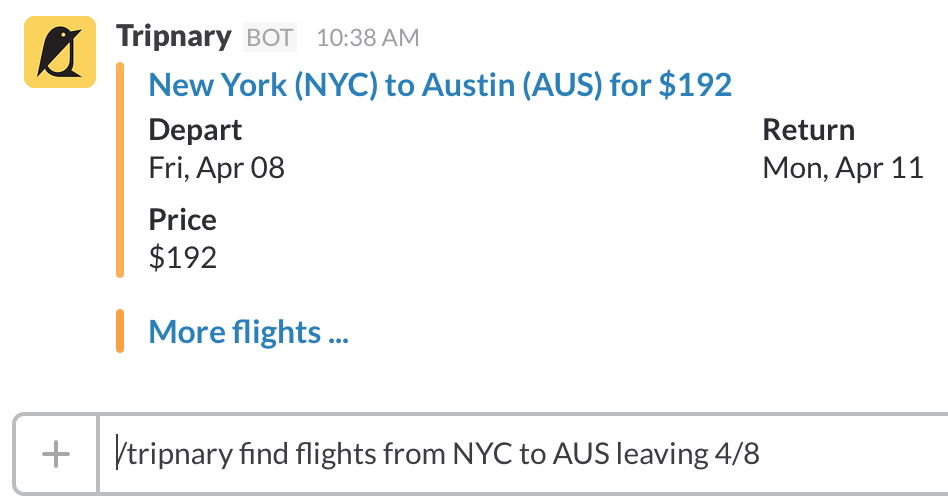Click the BOT badge next to Tripnary
The height and width of the screenshot is (503, 948).
point(270,38)
